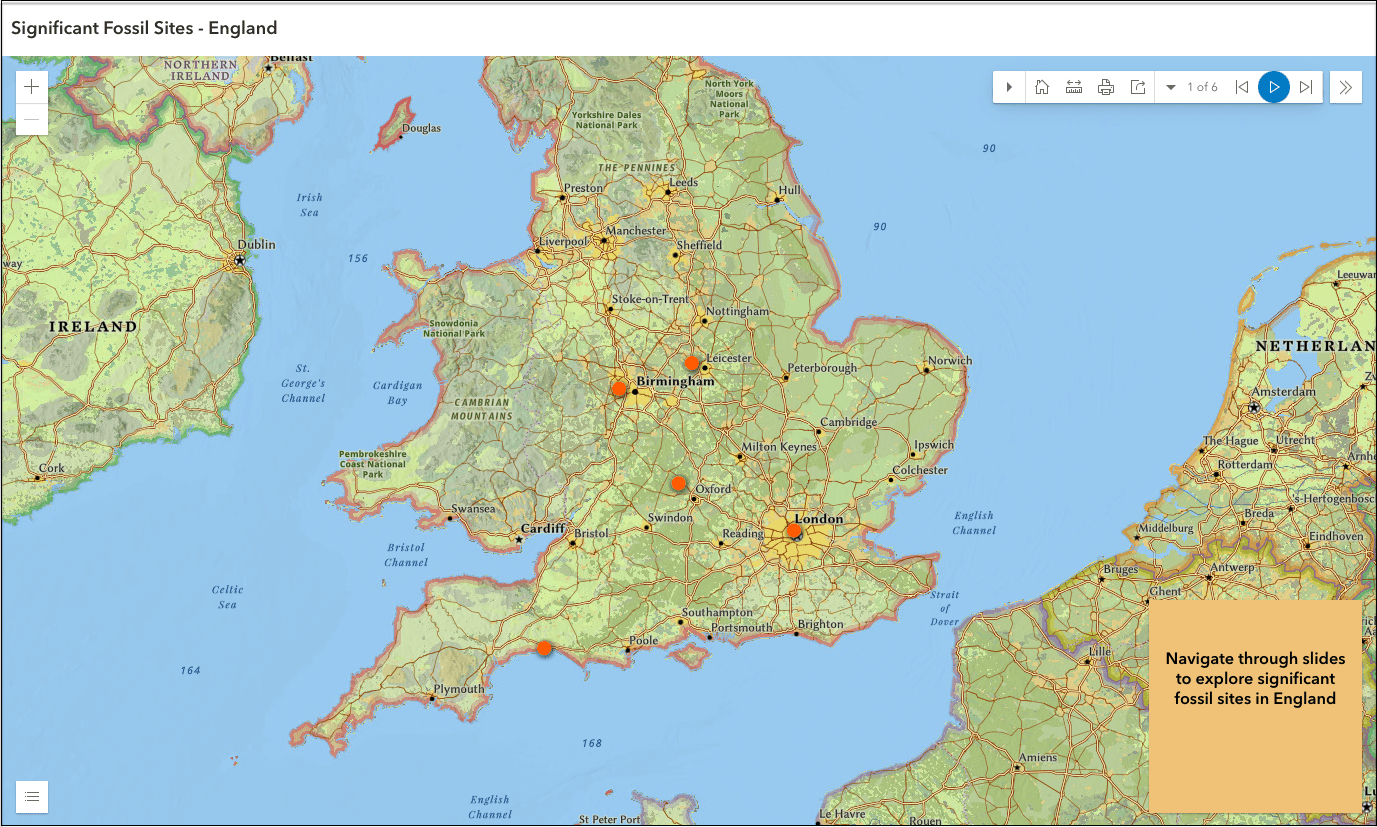Return the map to its home extent

coord(1041,87)
